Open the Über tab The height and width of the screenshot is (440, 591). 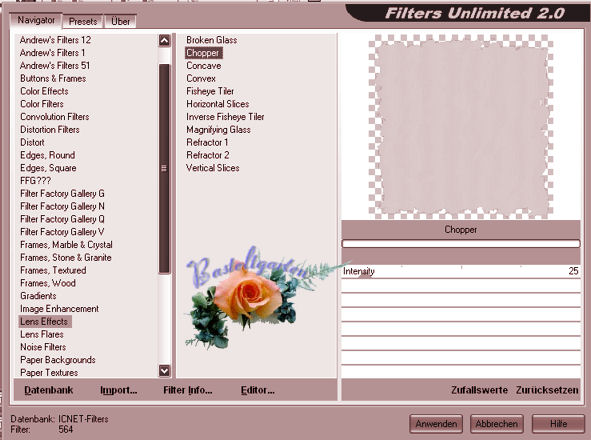[120, 21]
